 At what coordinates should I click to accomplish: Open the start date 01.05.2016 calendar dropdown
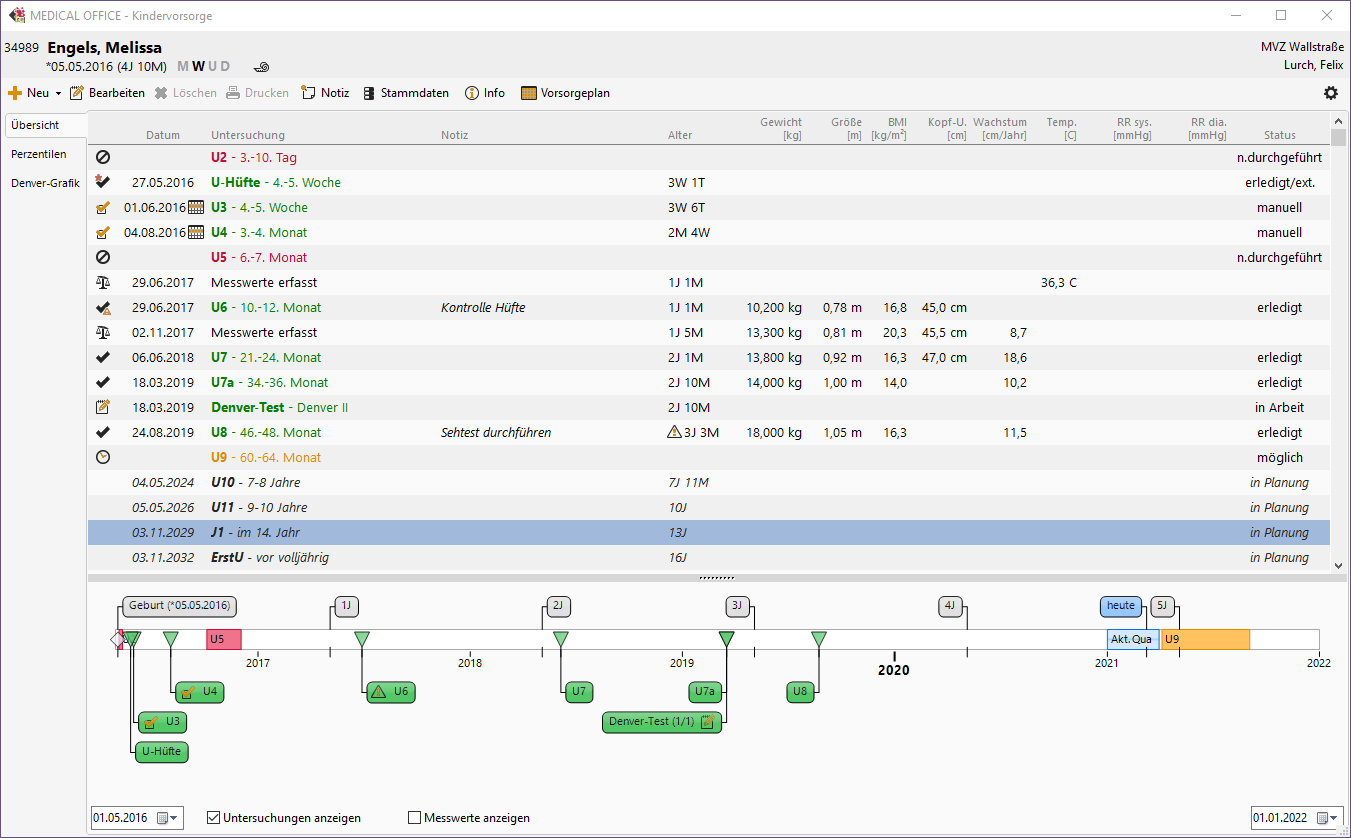[x=166, y=818]
